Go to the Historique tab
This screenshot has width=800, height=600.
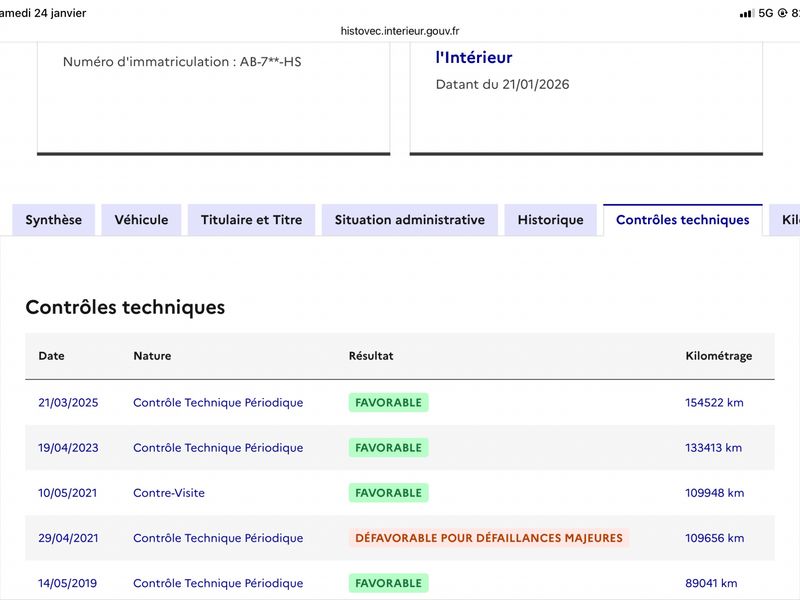(550, 220)
